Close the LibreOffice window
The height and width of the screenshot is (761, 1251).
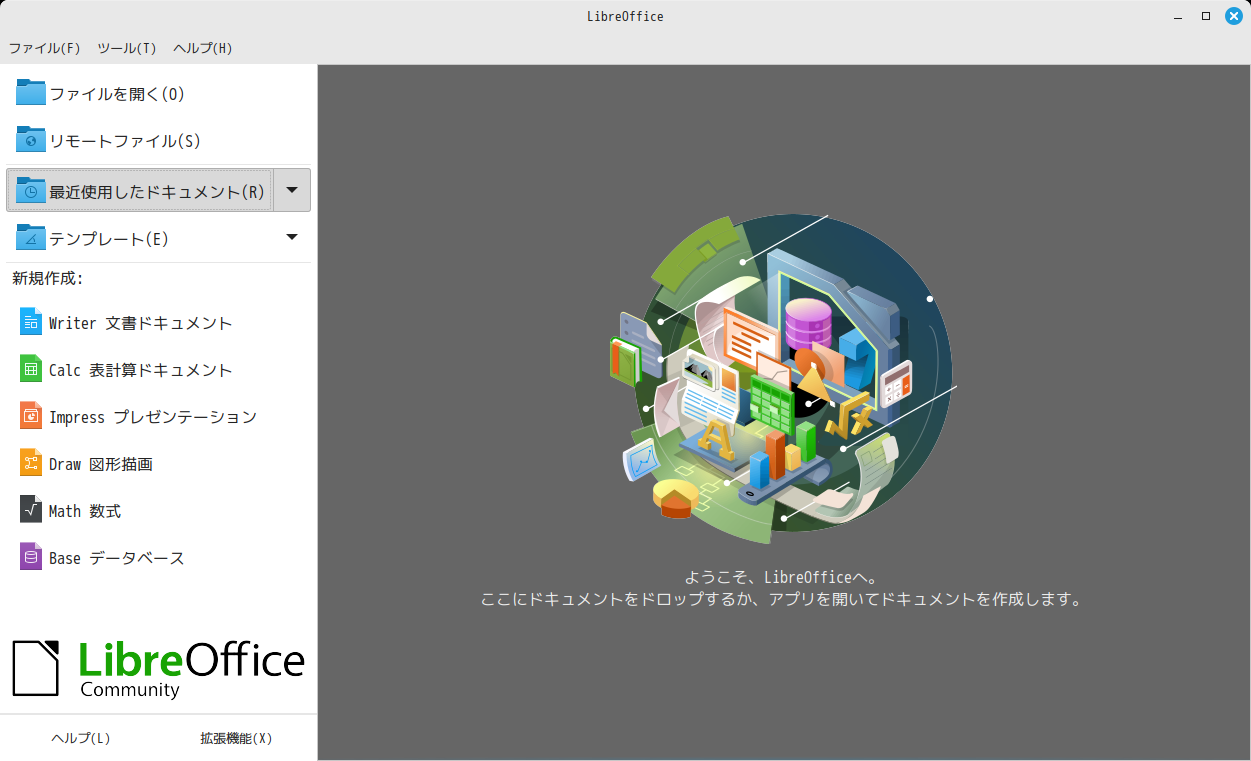[x=1233, y=16]
